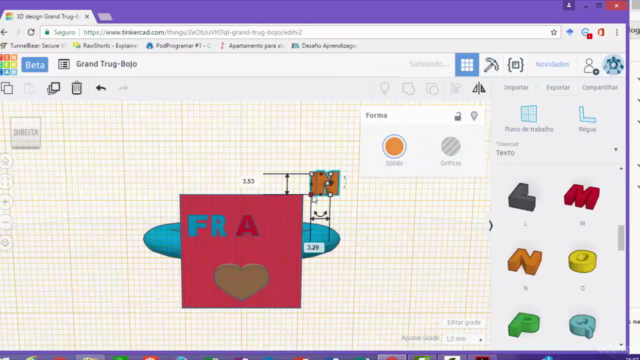Collapse the shapes panel with chevron

click(x=491, y=225)
